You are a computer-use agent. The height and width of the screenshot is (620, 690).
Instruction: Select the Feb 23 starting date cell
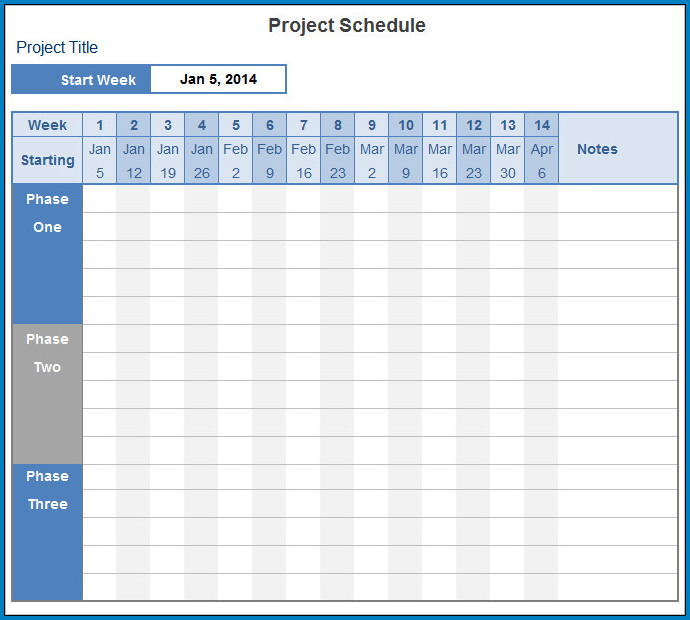338,160
